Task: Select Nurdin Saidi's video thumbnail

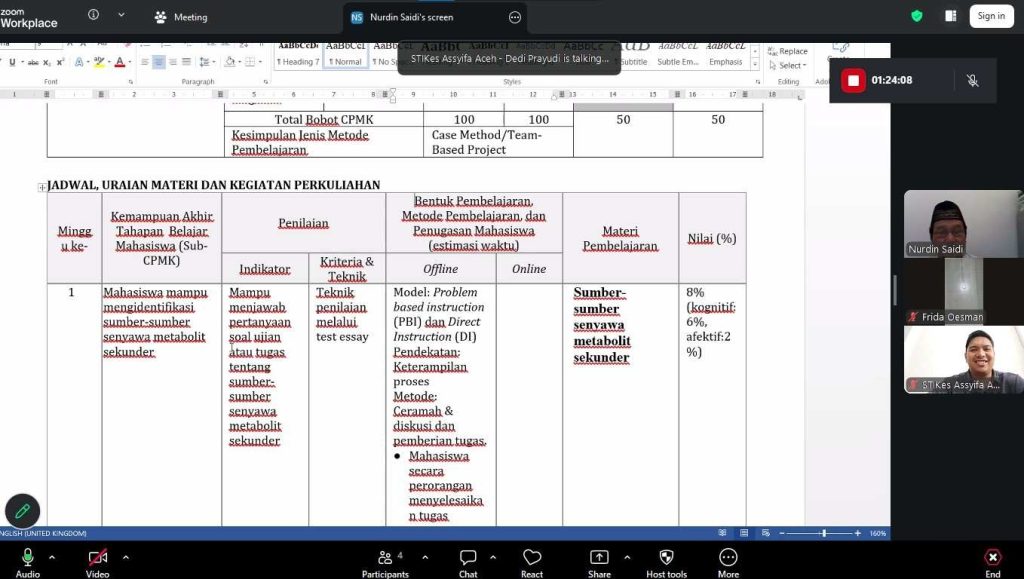Action: coord(963,224)
